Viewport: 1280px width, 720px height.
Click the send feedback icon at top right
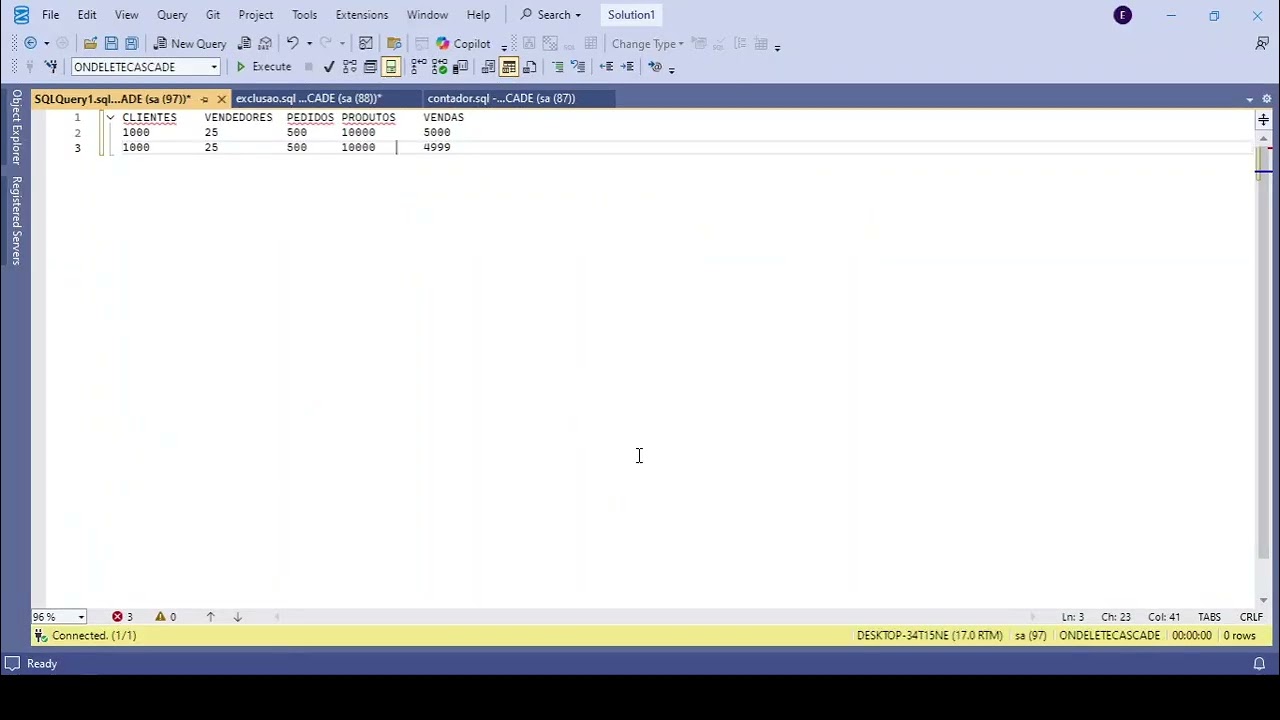[1262, 43]
